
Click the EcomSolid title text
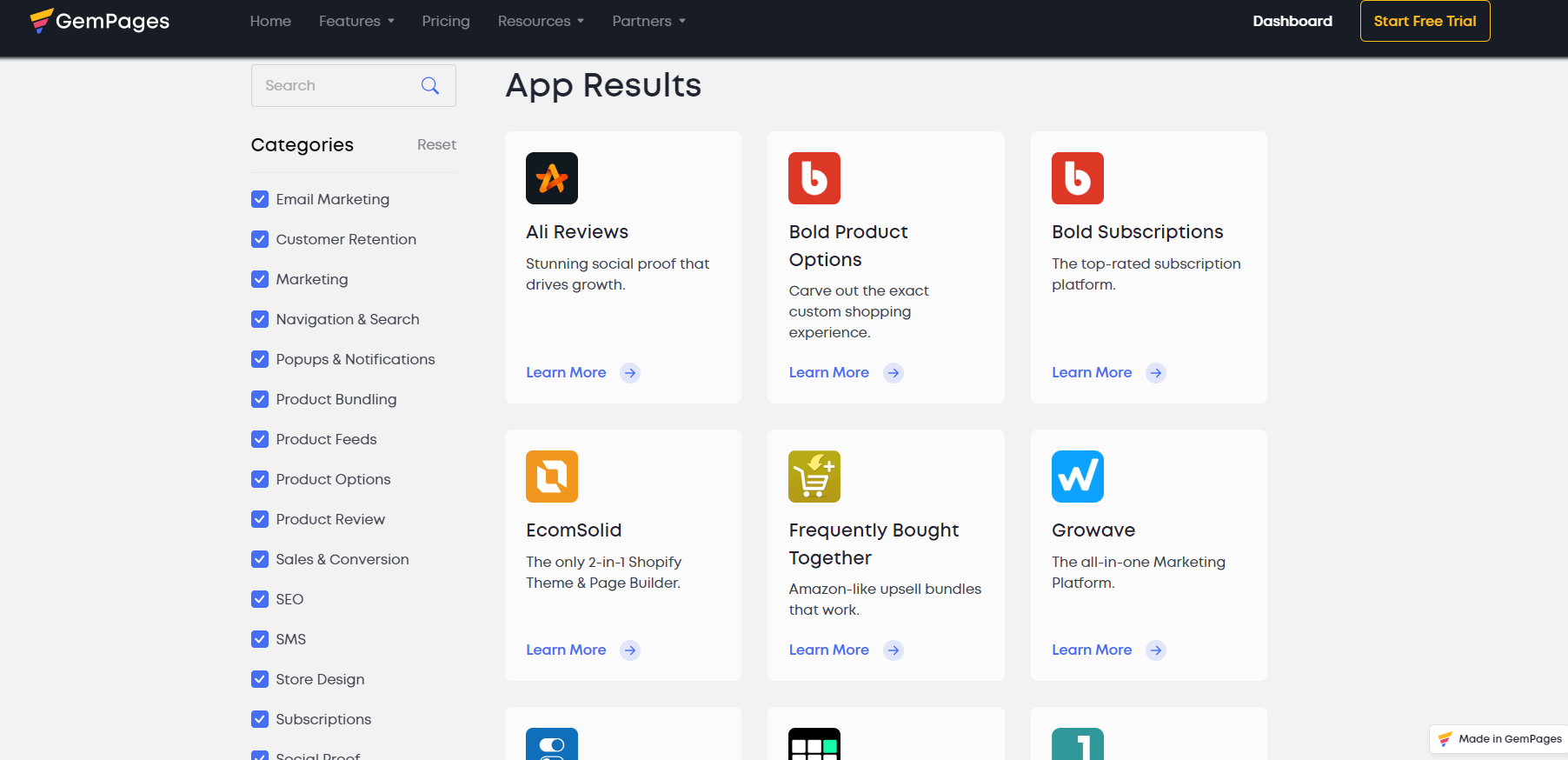click(574, 530)
